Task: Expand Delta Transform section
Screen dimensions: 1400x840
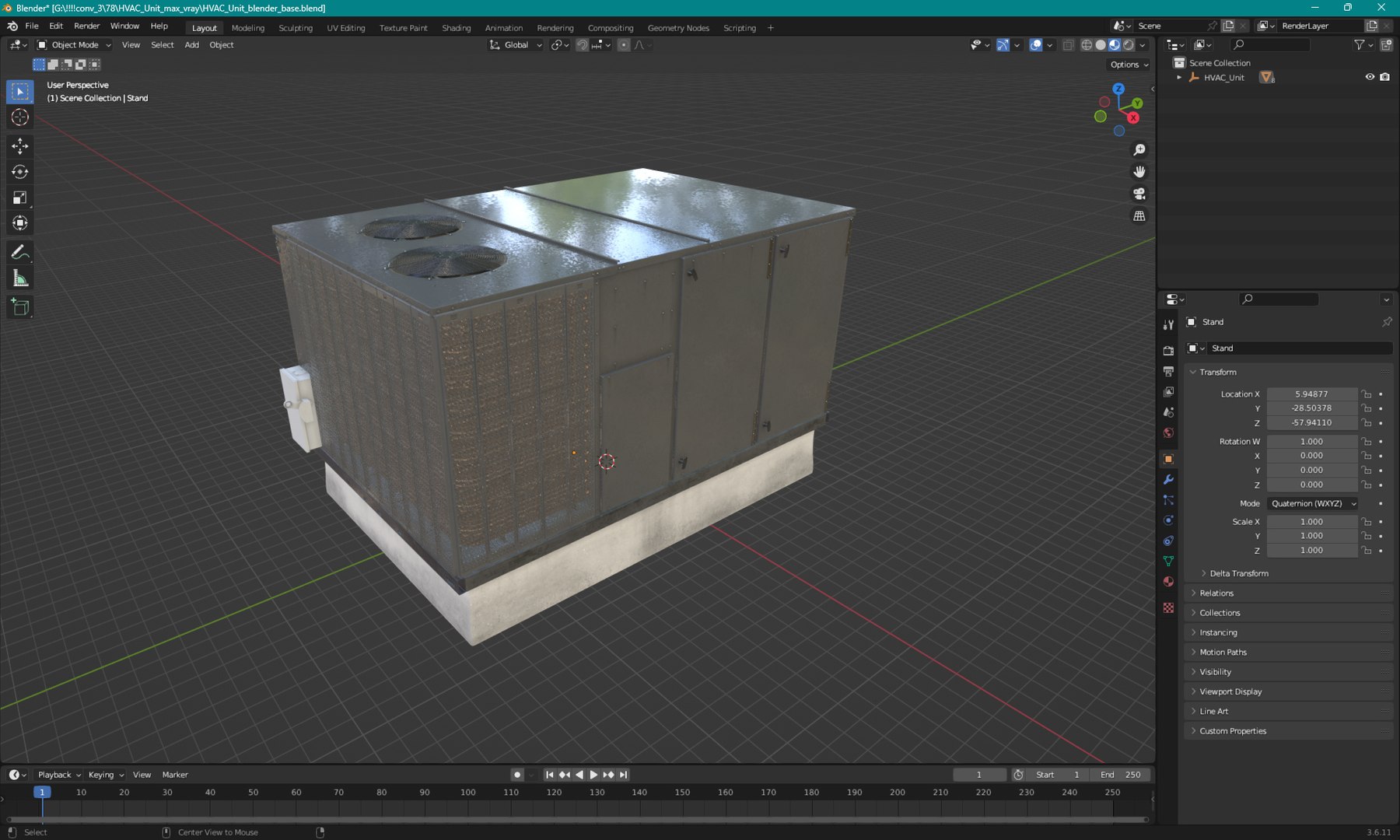Action: (x=1238, y=573)
